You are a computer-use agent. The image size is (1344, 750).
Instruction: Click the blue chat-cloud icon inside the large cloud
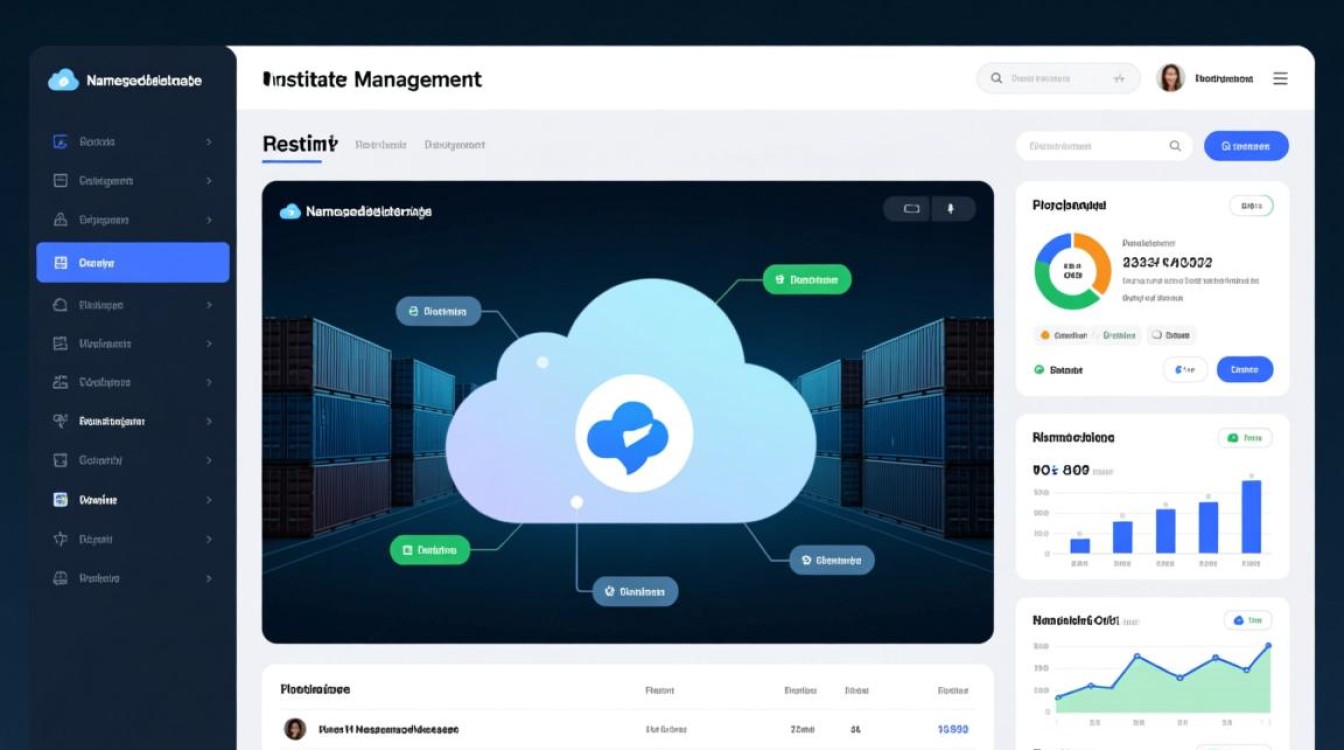tap(633, 434)
